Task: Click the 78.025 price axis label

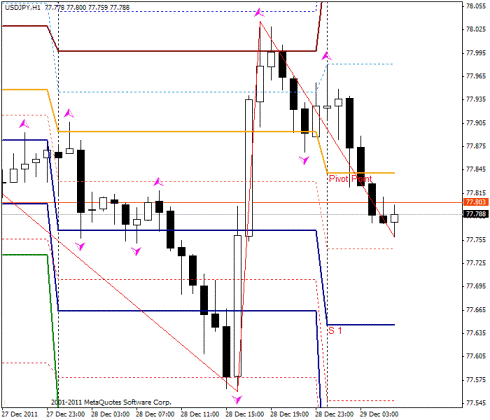Action: [476, 29]
